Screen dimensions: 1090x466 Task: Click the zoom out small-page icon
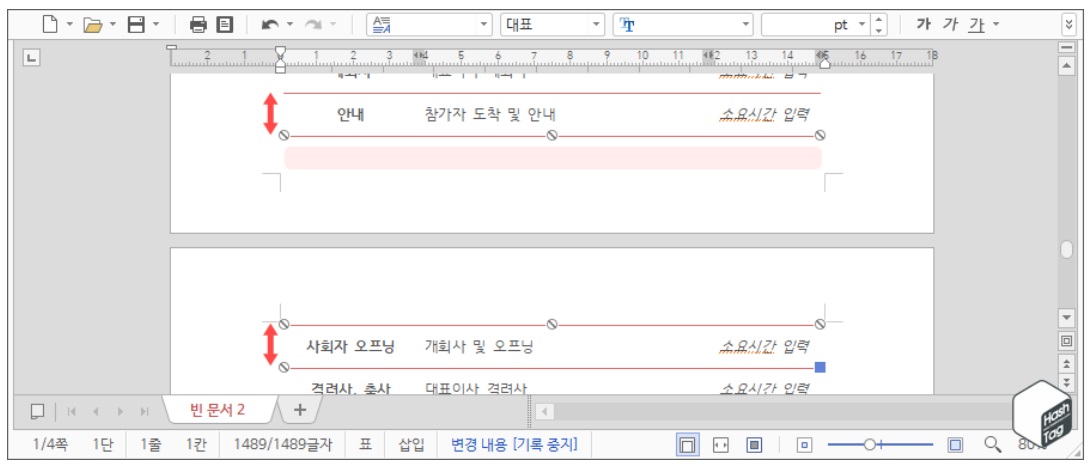(x=804, y=444)
